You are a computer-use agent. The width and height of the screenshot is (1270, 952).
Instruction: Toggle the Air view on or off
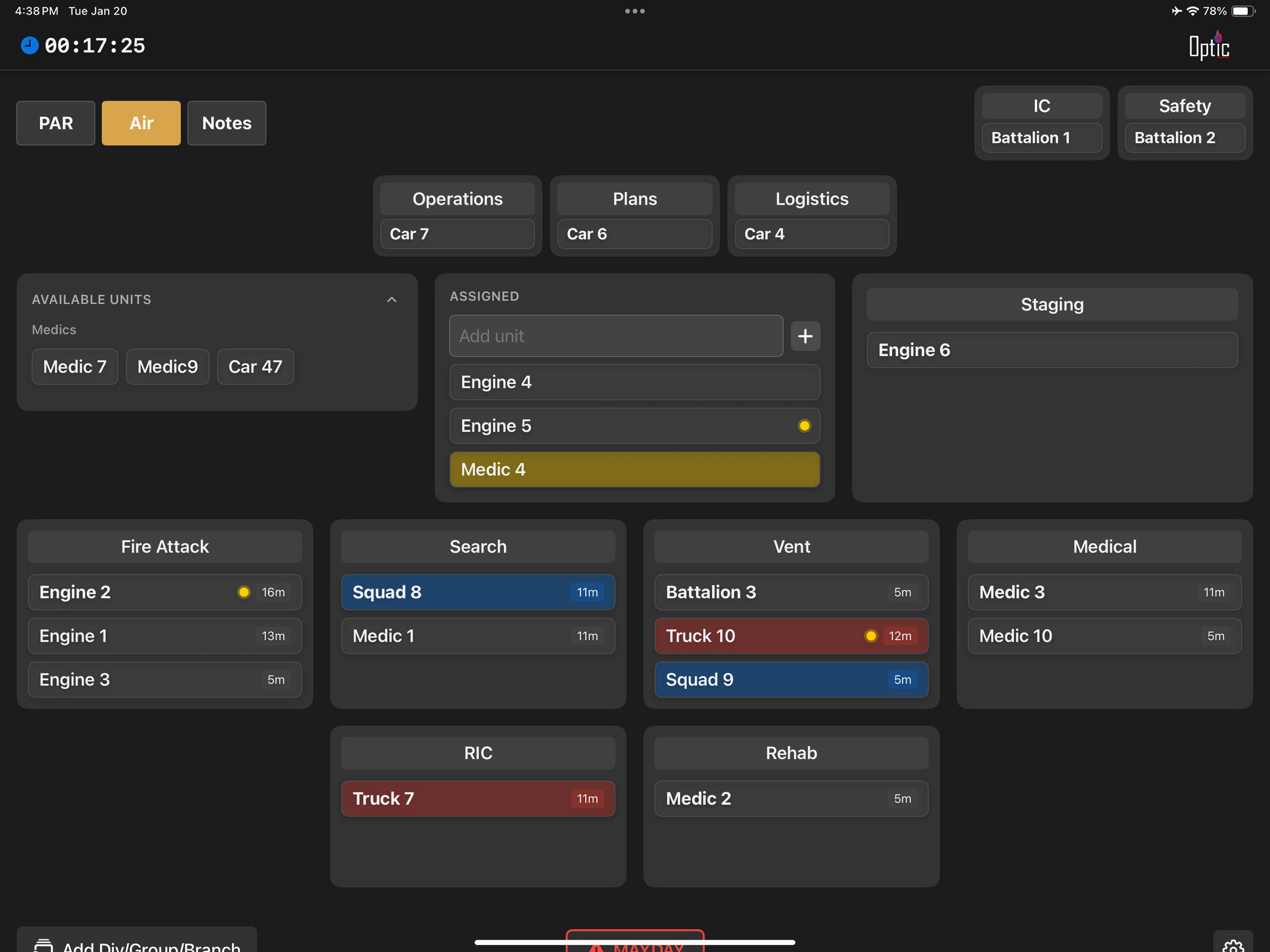point(141,123)
